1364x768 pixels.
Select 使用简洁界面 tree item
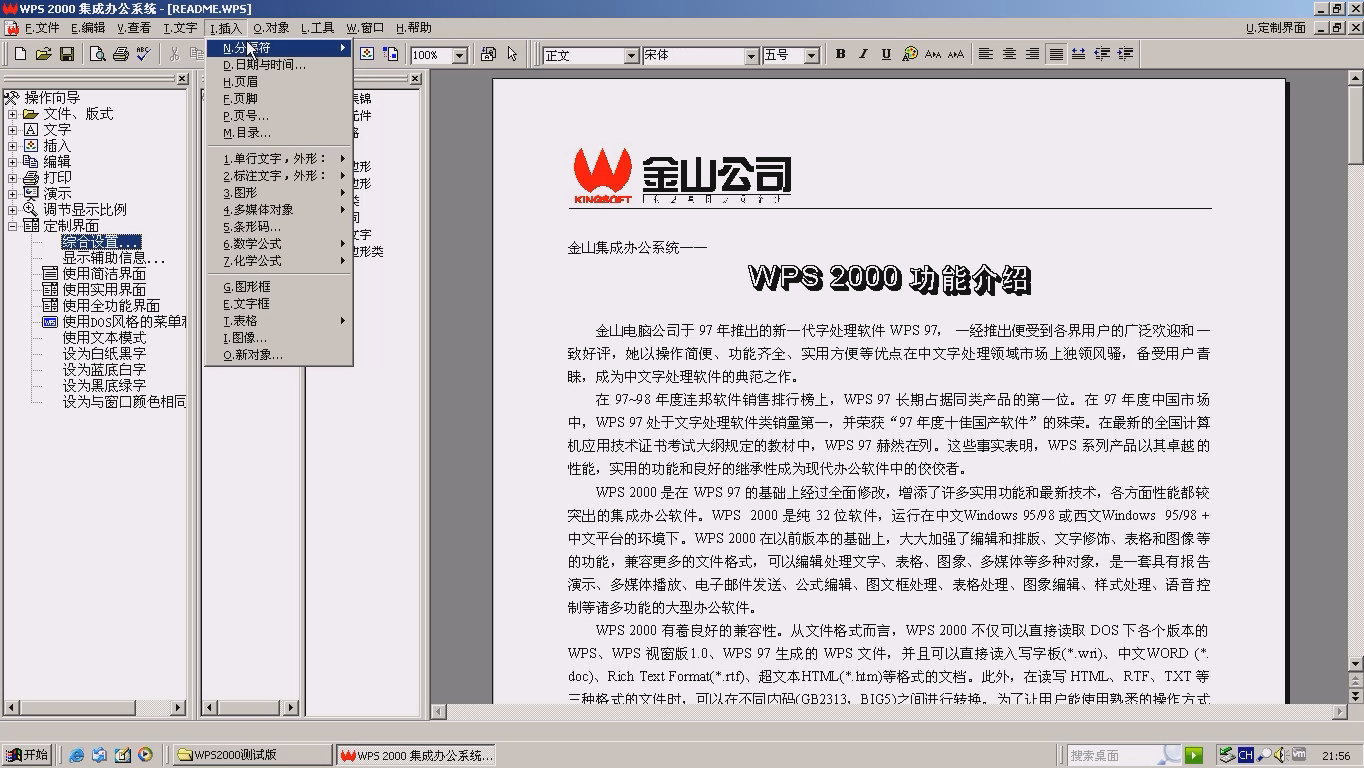tap(104, 274)
